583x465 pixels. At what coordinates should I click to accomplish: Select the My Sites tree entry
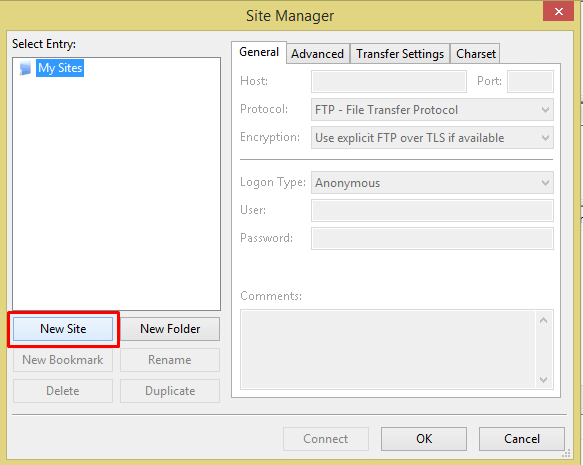[x=60, y=68]
